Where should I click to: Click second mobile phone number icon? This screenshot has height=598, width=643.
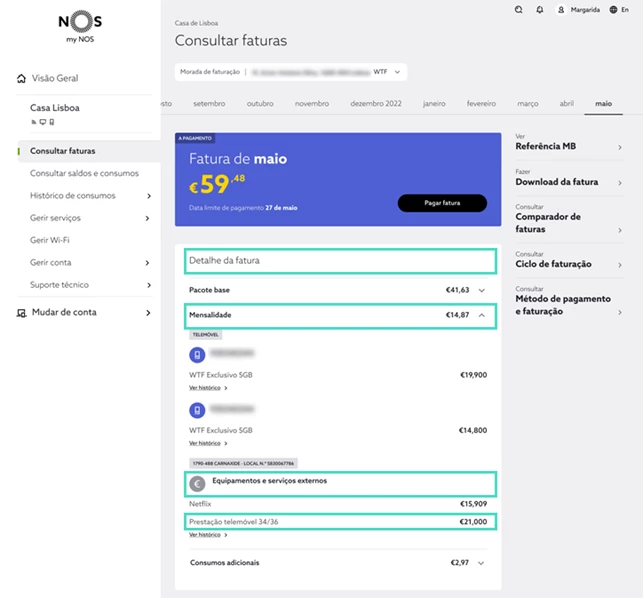(197, 410)
